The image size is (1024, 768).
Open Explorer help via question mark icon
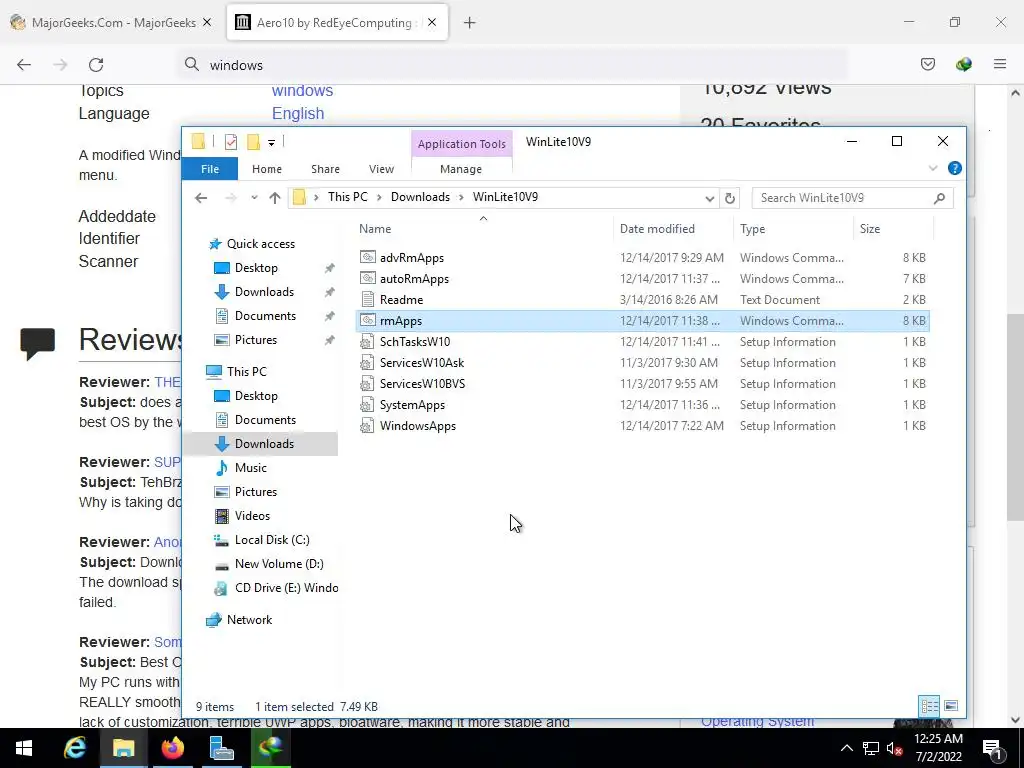pyautogui.click(x=955, y=168)
